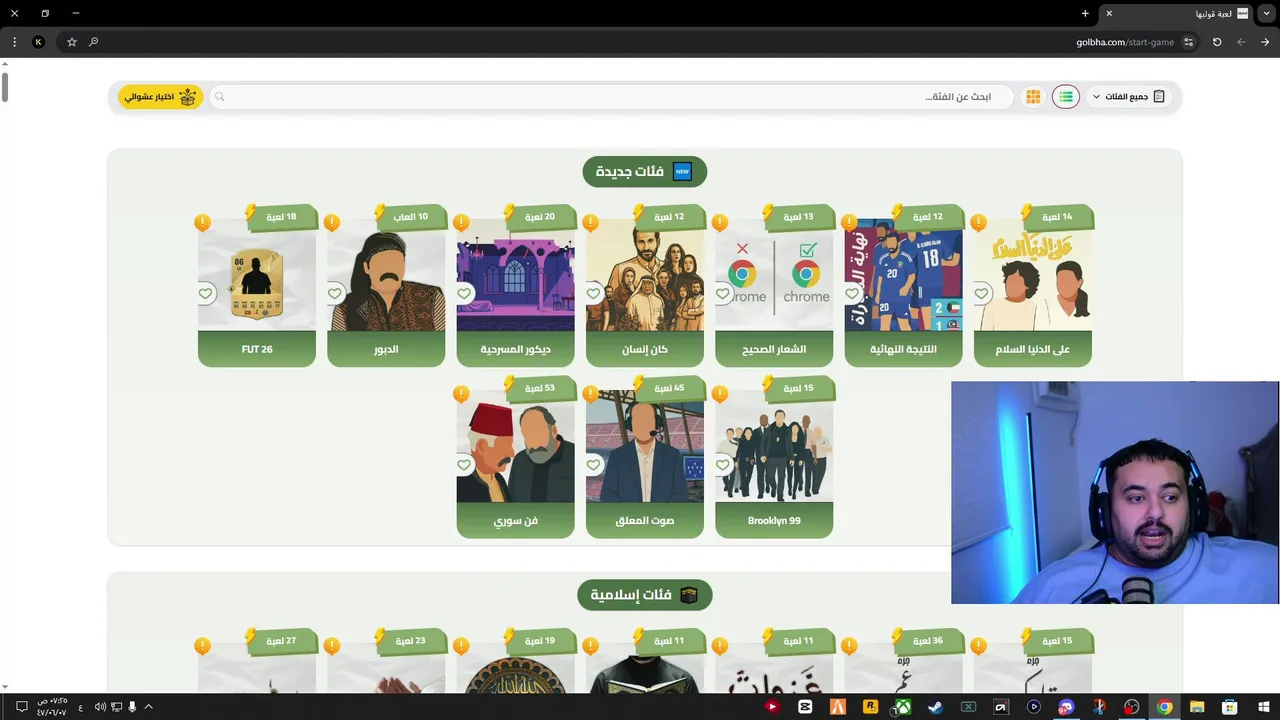The width and height of the screenshot is (1280, 720).
Task: Open Rockstar Games Launcher from the taskbar
Action: pyautogui.click(x=870, y=707)
